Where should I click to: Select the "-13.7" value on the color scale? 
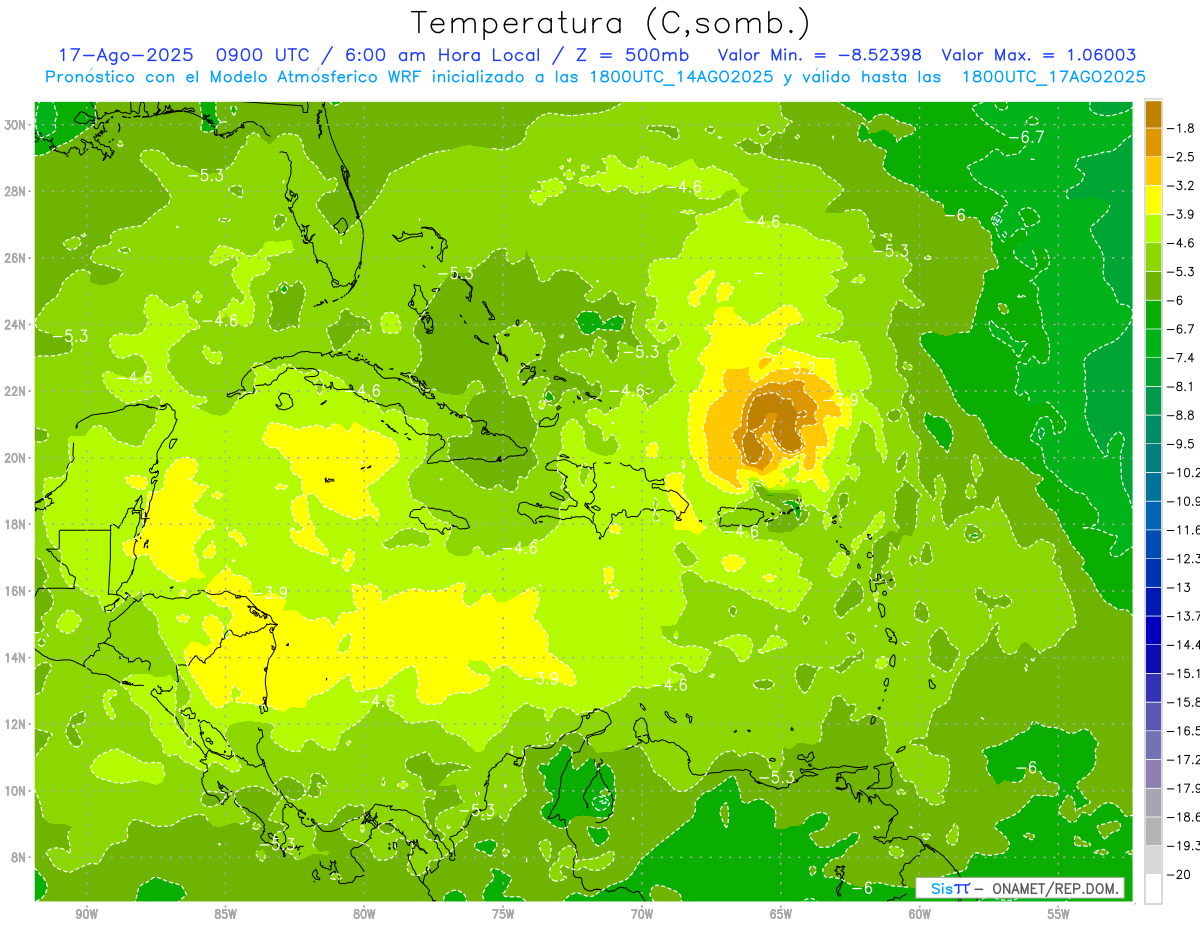pyautogui.click(x=1183, y=616)
